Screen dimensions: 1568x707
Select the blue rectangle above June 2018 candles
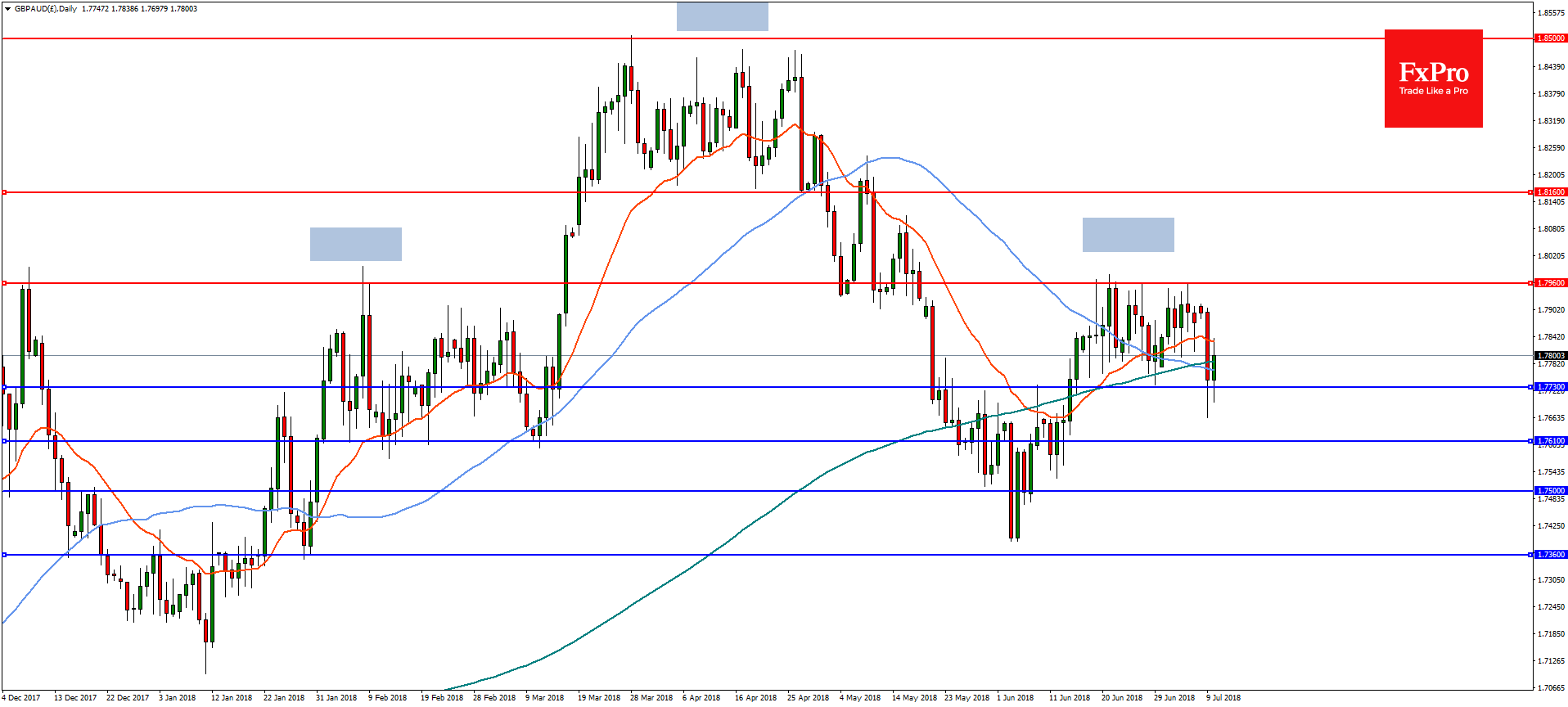tap(1128, 235)
